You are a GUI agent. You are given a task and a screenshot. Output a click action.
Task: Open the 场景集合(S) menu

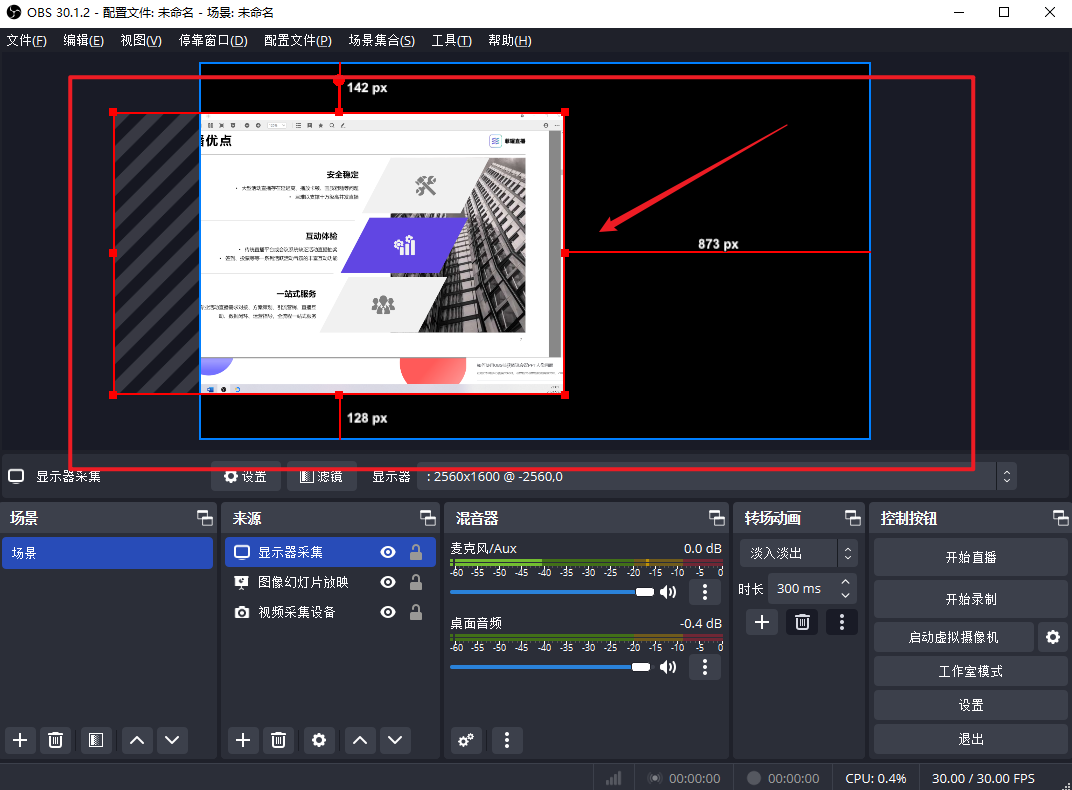pos(381,40)
